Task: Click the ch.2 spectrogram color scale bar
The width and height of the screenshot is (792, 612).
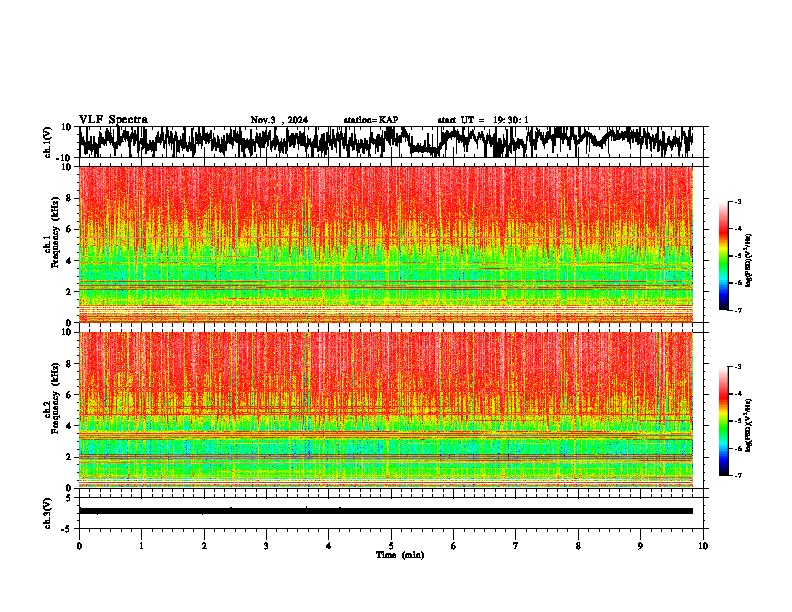Action: (x=724, y=421)
